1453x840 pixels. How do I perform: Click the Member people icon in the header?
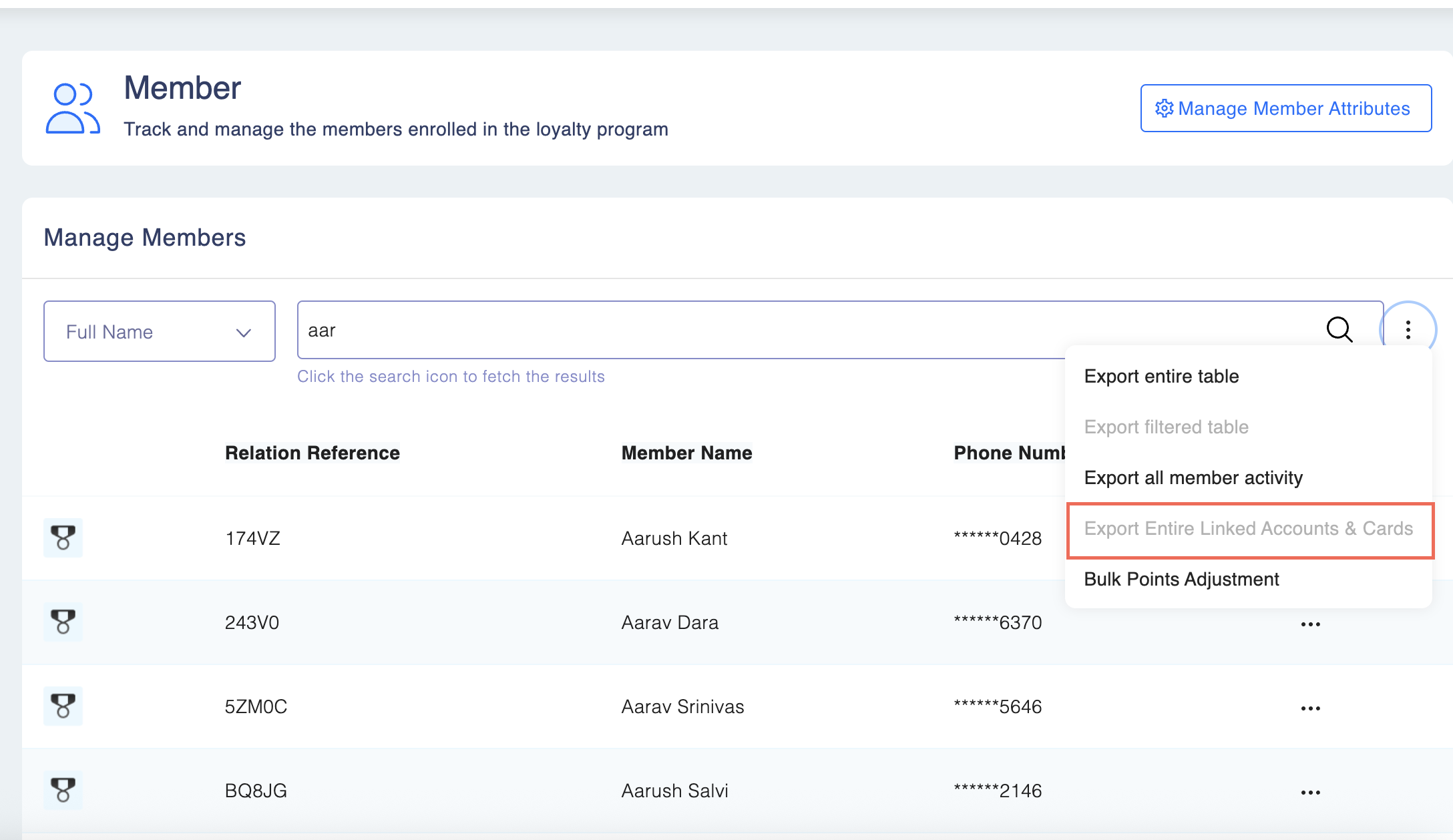click(x=72, y=108)
